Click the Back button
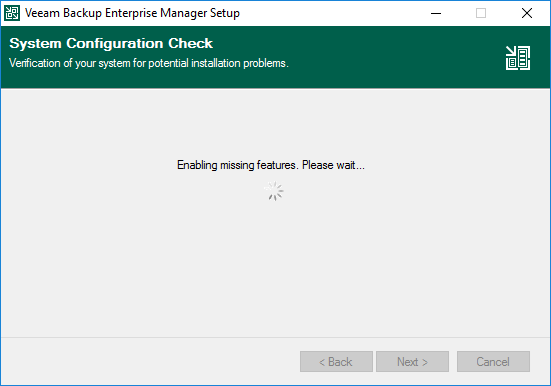Image resolution: width=551 pixels, height=386 pixels. 336,361
